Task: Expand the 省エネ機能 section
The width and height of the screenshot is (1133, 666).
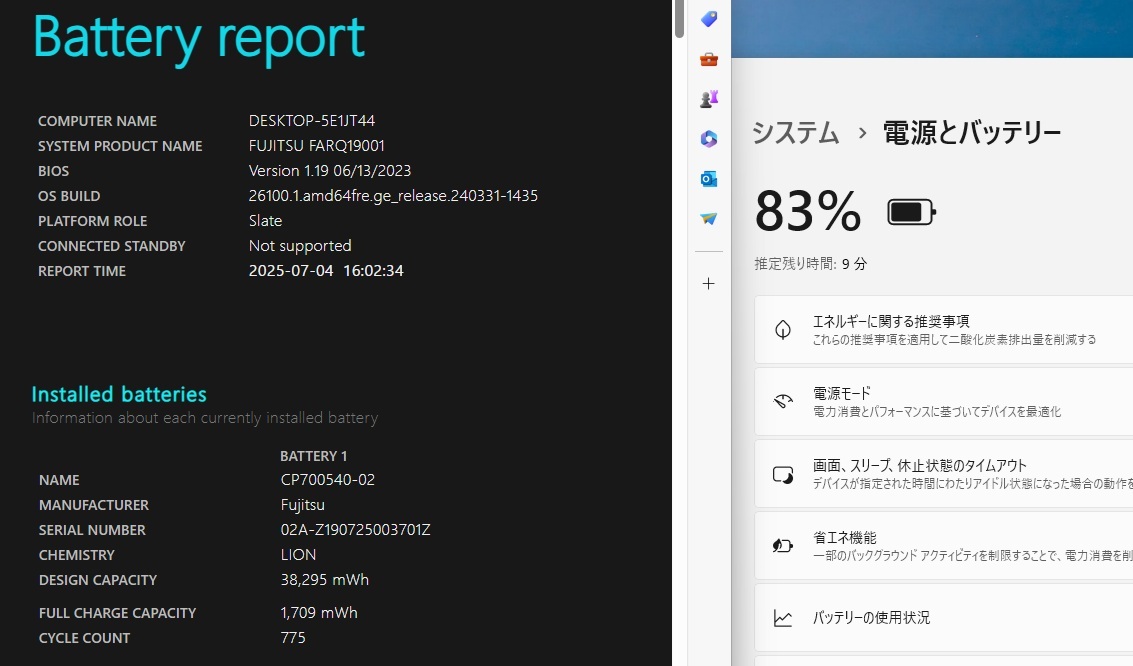Action: 944,546
